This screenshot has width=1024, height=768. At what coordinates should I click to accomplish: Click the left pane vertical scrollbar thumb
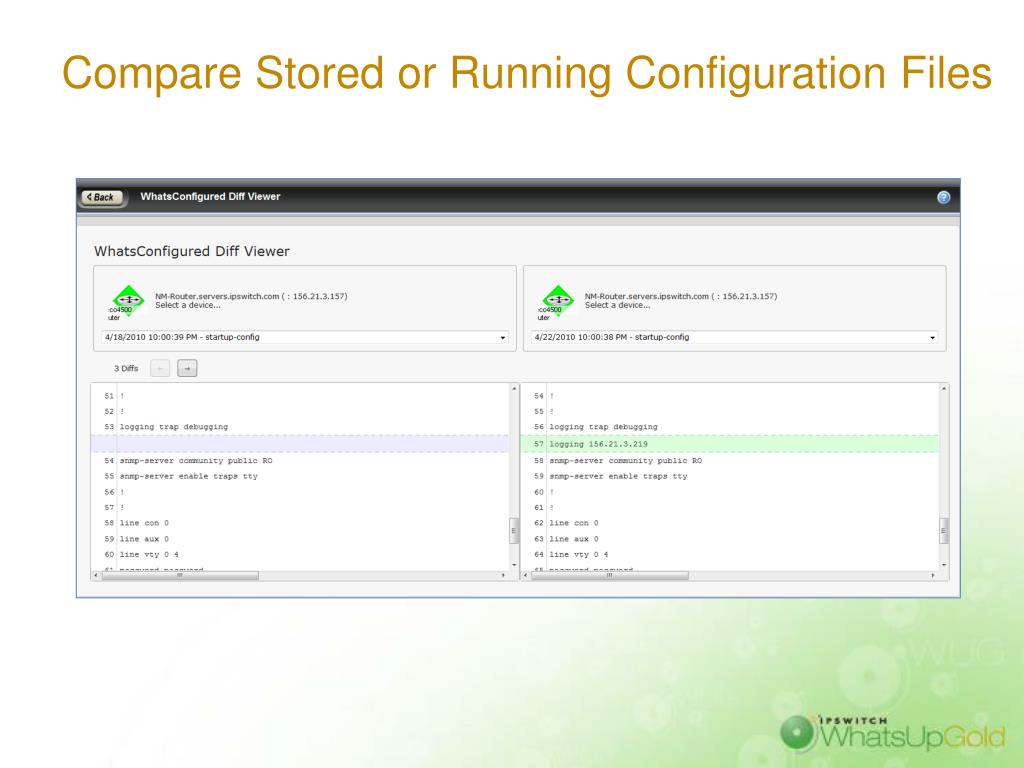point(513,531)
